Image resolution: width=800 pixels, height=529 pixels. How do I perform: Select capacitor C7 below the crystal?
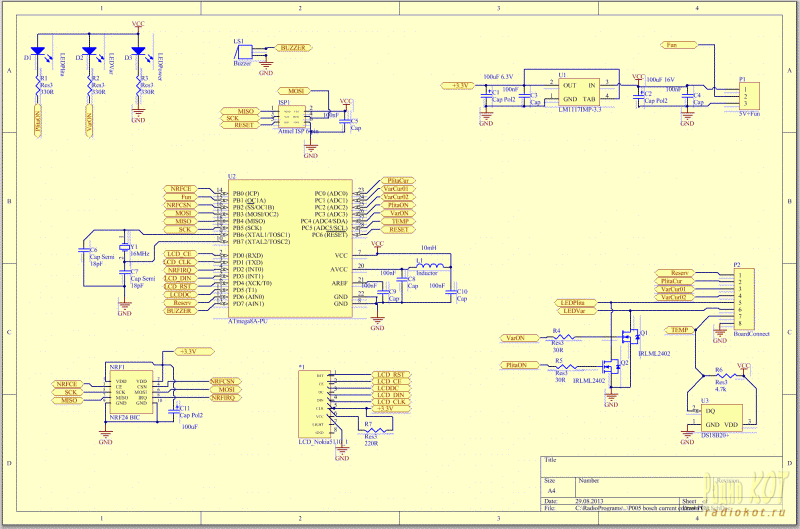(124, 272)
